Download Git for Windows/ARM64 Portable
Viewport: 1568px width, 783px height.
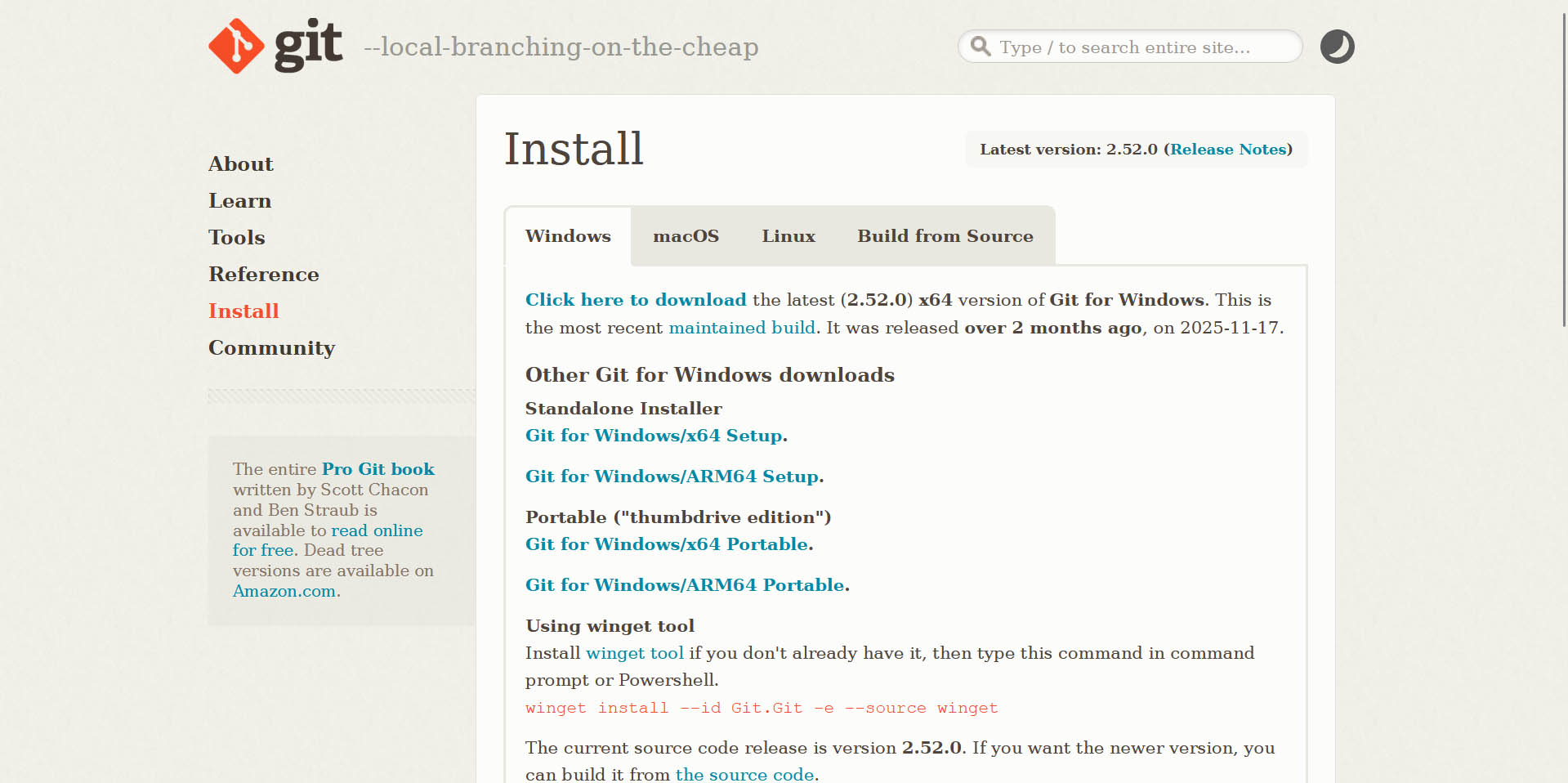(685, 585)
